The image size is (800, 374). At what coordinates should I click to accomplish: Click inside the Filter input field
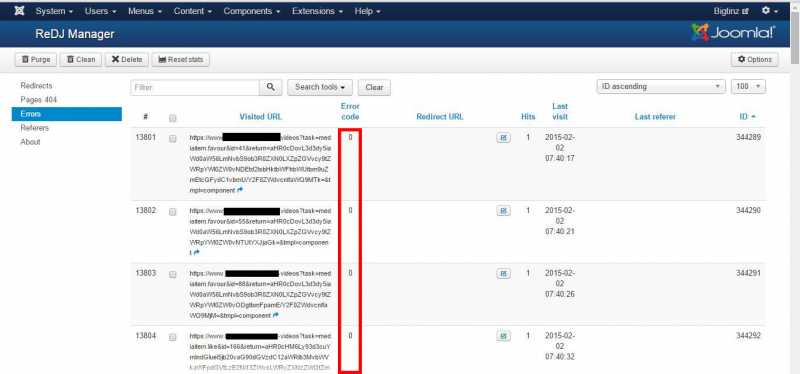(195, 87)
